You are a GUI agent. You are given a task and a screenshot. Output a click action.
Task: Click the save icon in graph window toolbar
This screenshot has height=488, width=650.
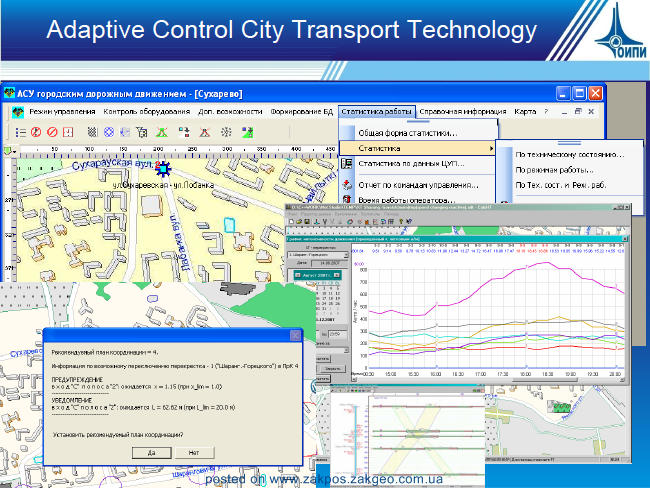coord(307,222)
